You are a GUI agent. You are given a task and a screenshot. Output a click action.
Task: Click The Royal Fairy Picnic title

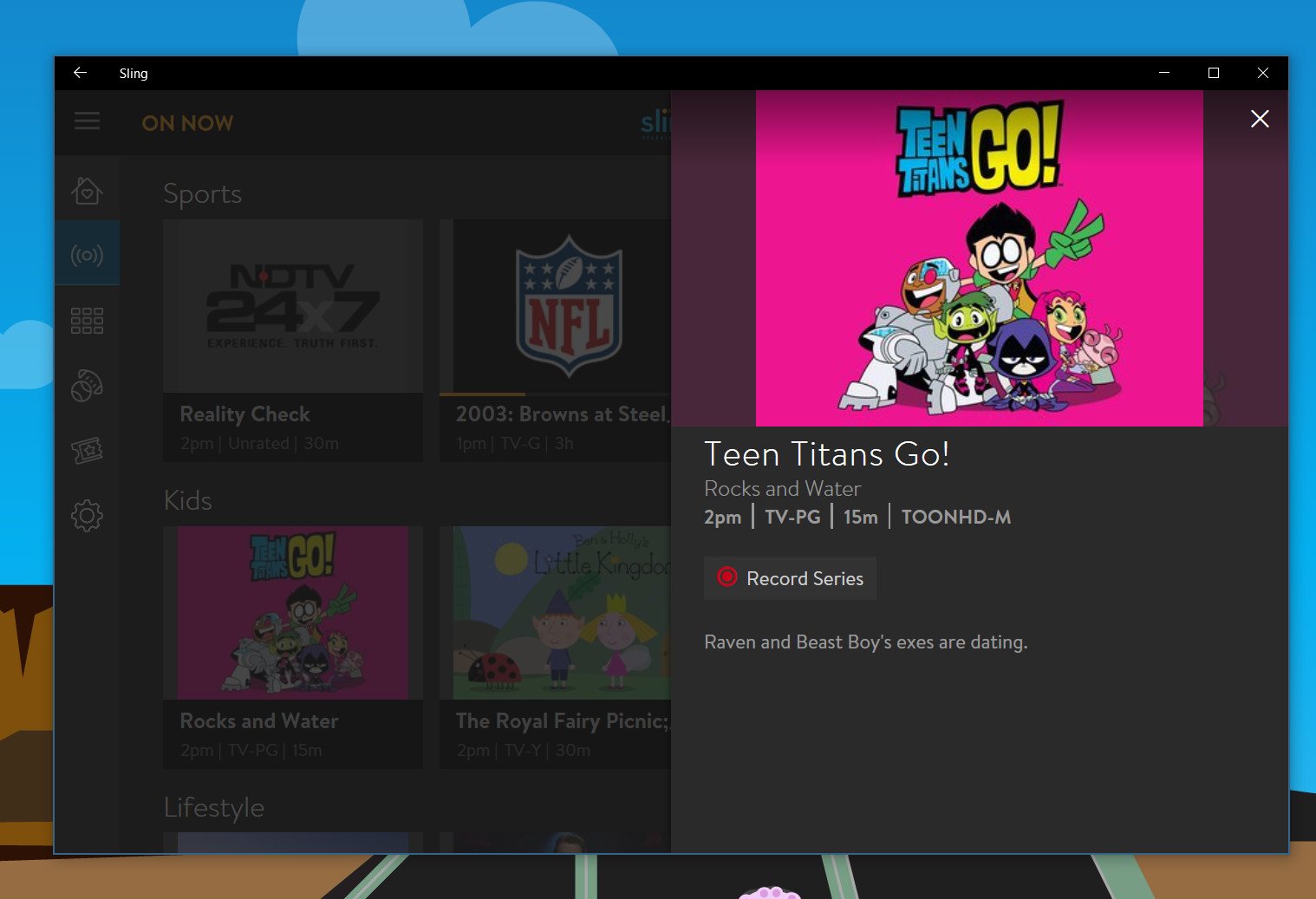coord(564,721)
